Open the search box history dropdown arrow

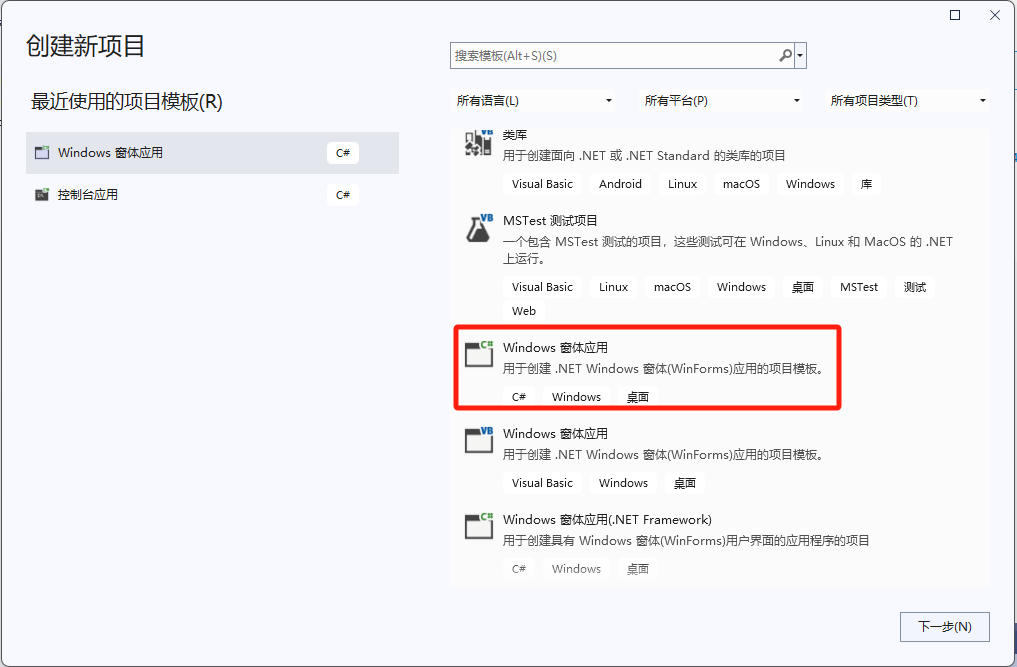tap(800, 56)
